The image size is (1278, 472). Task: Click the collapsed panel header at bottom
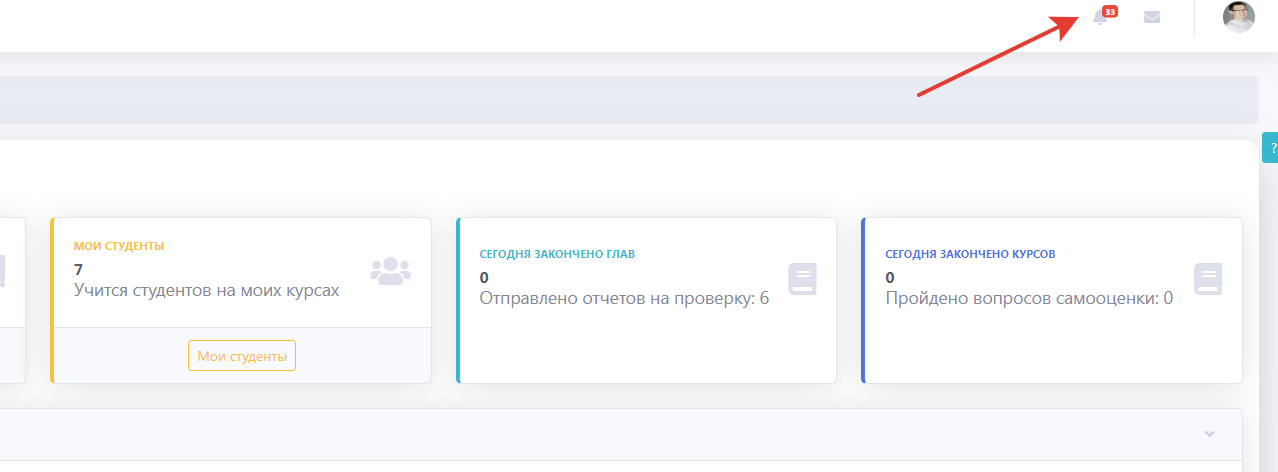click(x=600, y=434)
